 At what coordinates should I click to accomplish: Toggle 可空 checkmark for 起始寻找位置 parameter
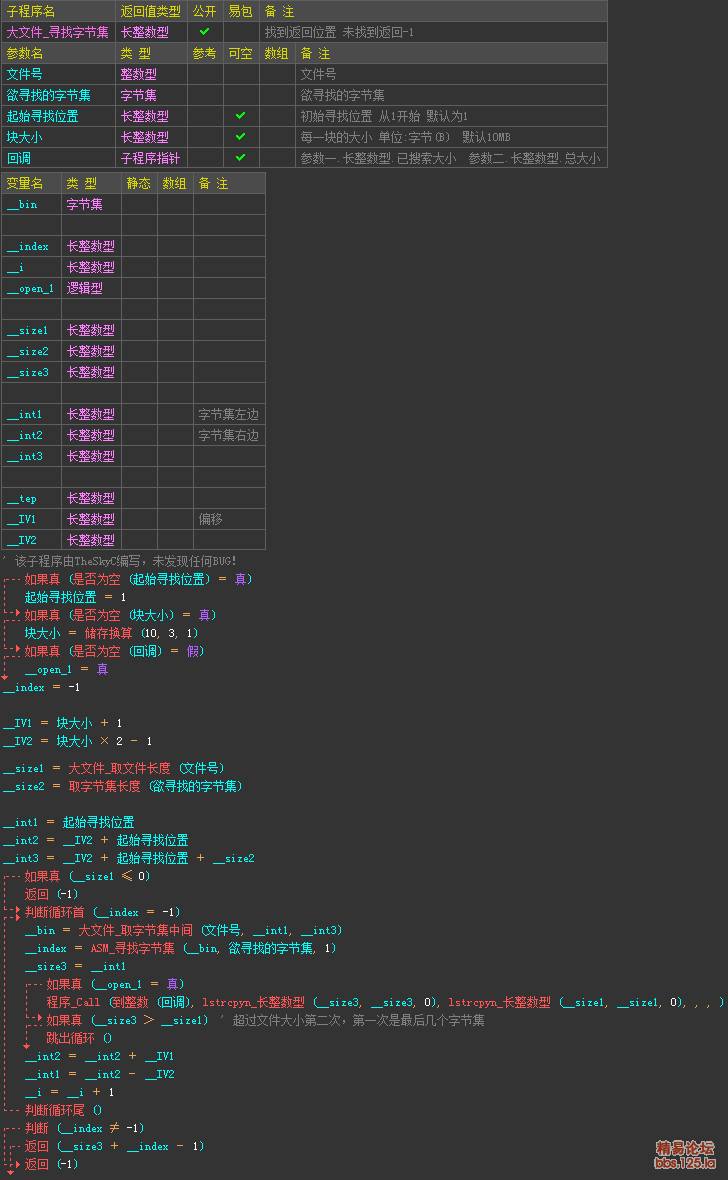pos(240,116)
